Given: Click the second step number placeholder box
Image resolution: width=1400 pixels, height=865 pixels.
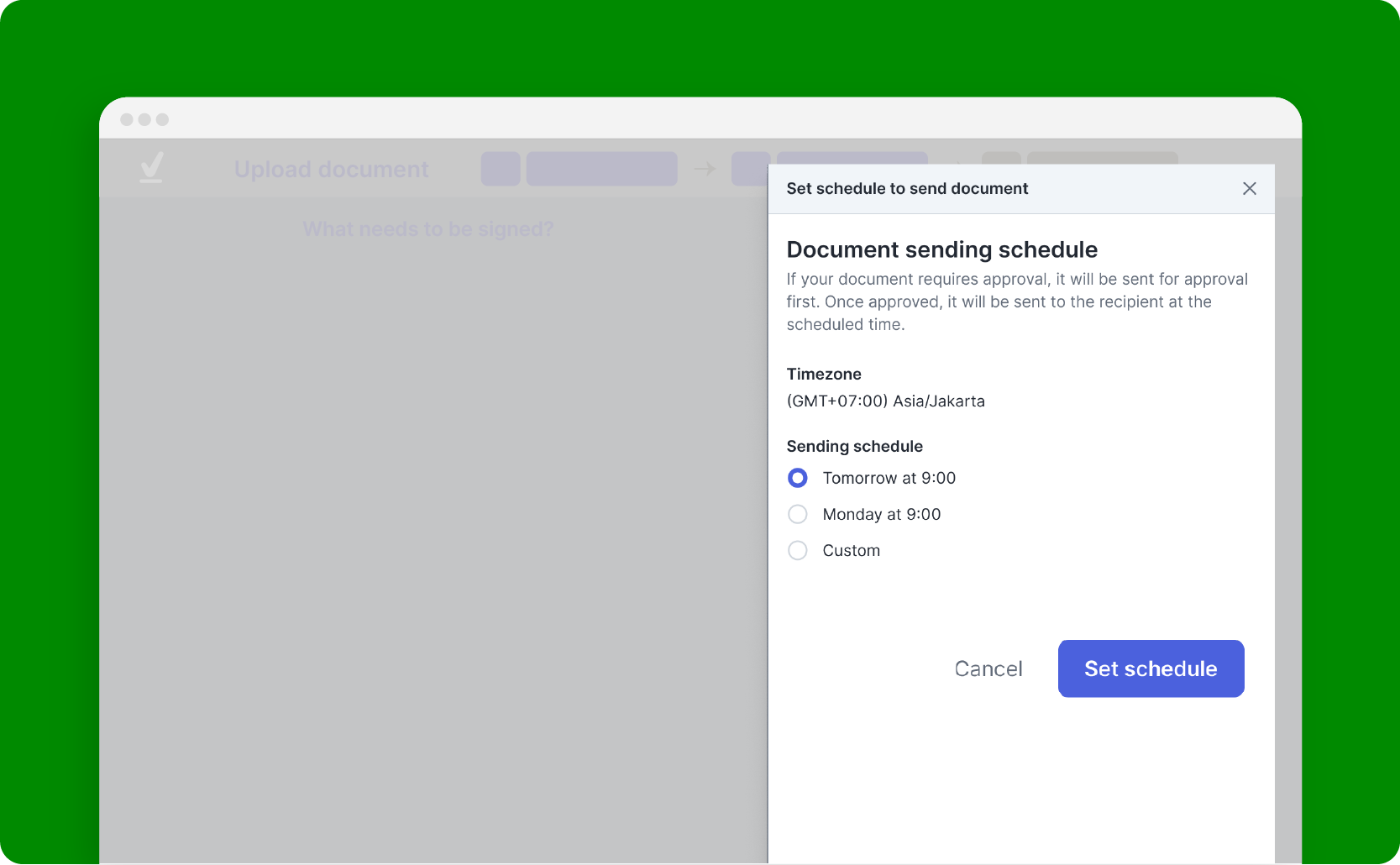Looking at the screenshot, I should (750, 169).
